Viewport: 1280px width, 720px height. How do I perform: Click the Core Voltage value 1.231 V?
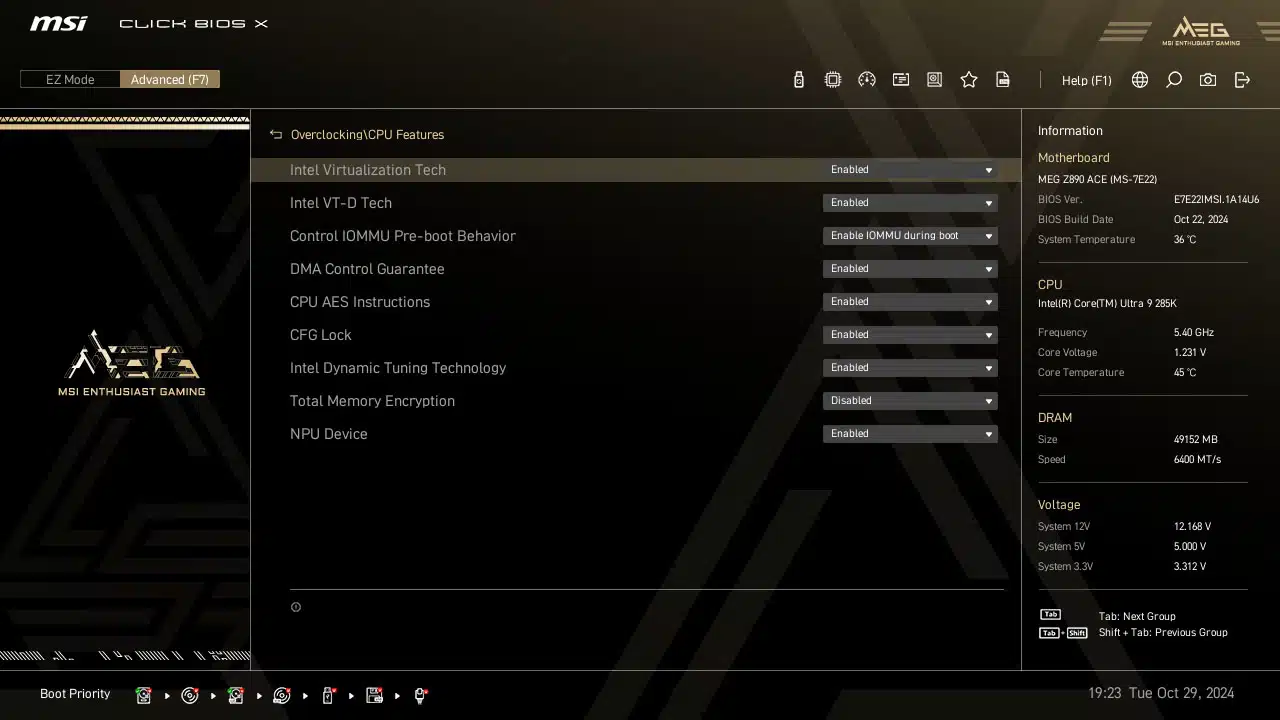point(1190,353)
